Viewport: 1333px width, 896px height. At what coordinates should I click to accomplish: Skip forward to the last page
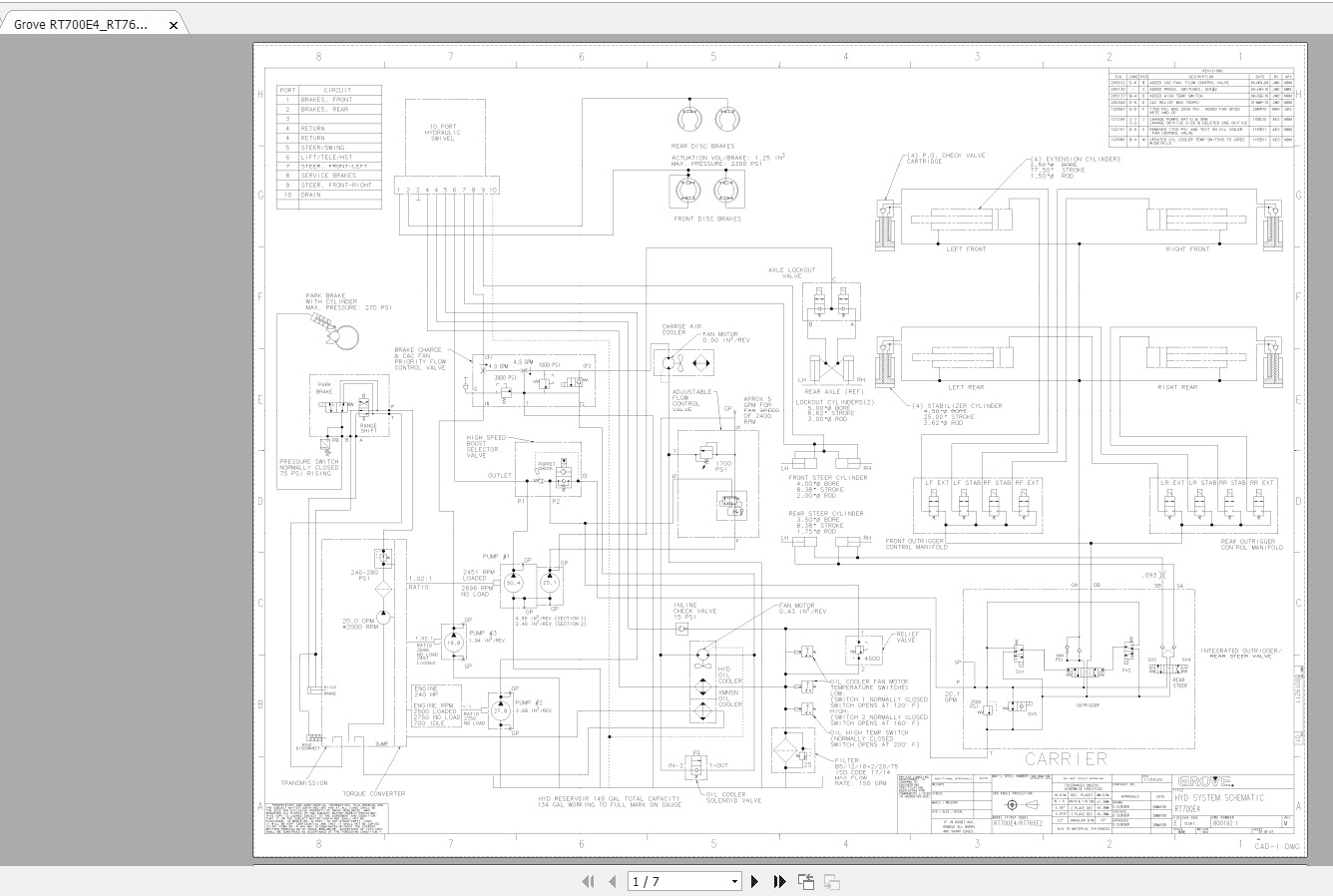pos(779,882)
